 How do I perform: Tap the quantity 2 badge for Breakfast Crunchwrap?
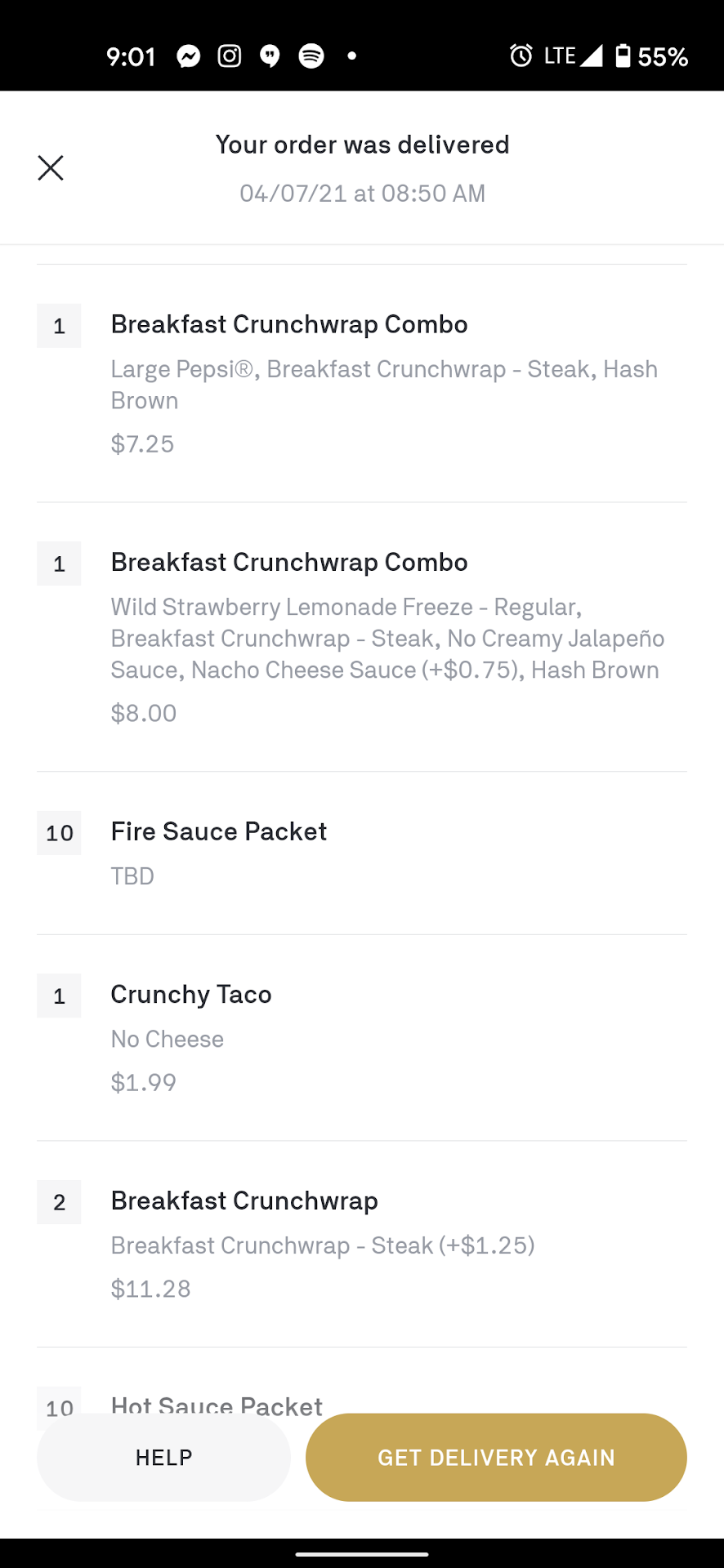59,1202
